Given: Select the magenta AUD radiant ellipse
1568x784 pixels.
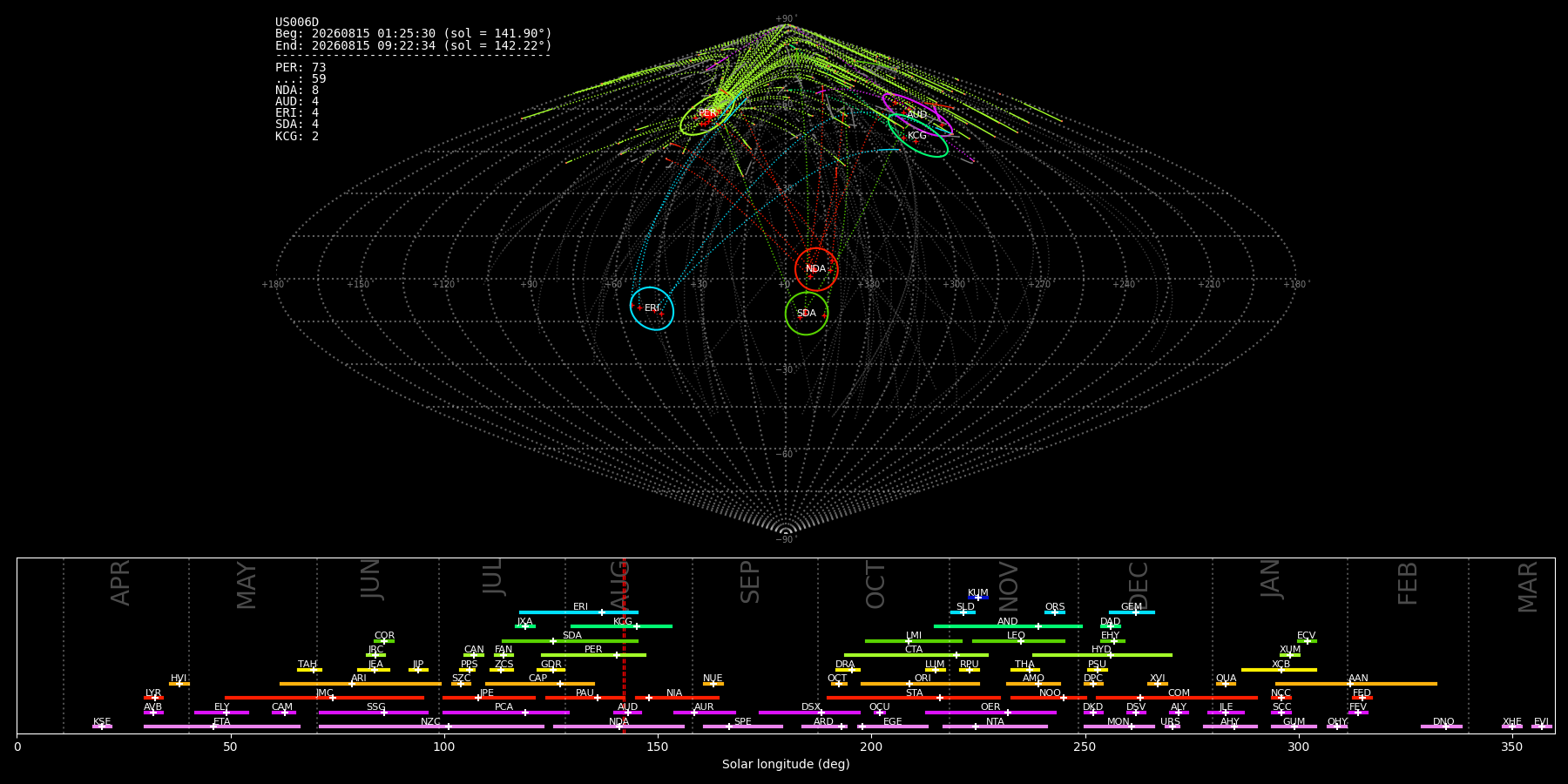Looking at the screenshot, I should (916, 115).
